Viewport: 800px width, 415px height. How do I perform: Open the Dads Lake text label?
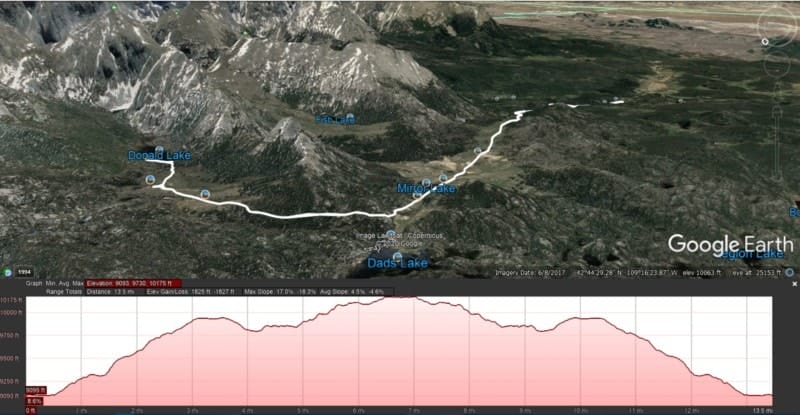(x=397, y=263)
